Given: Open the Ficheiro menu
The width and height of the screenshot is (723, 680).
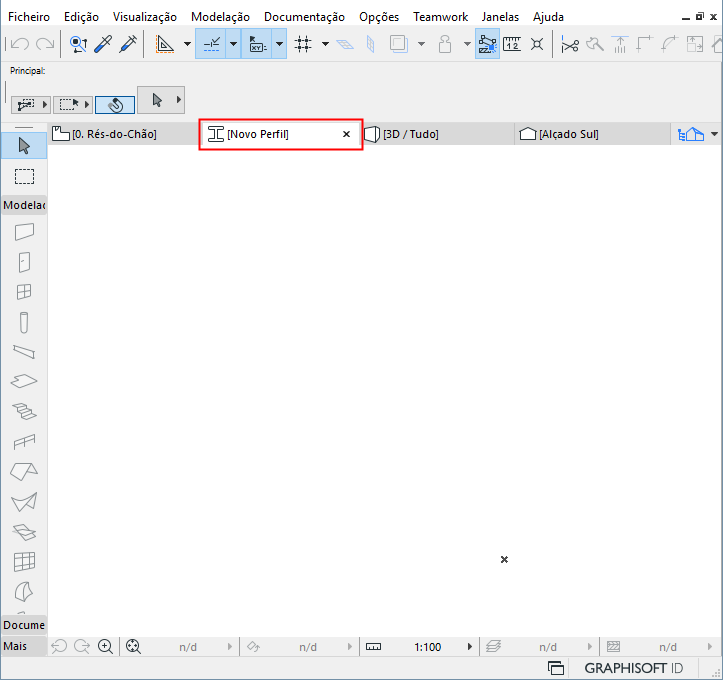Looking at the screenshot, I should click(29, 17).
